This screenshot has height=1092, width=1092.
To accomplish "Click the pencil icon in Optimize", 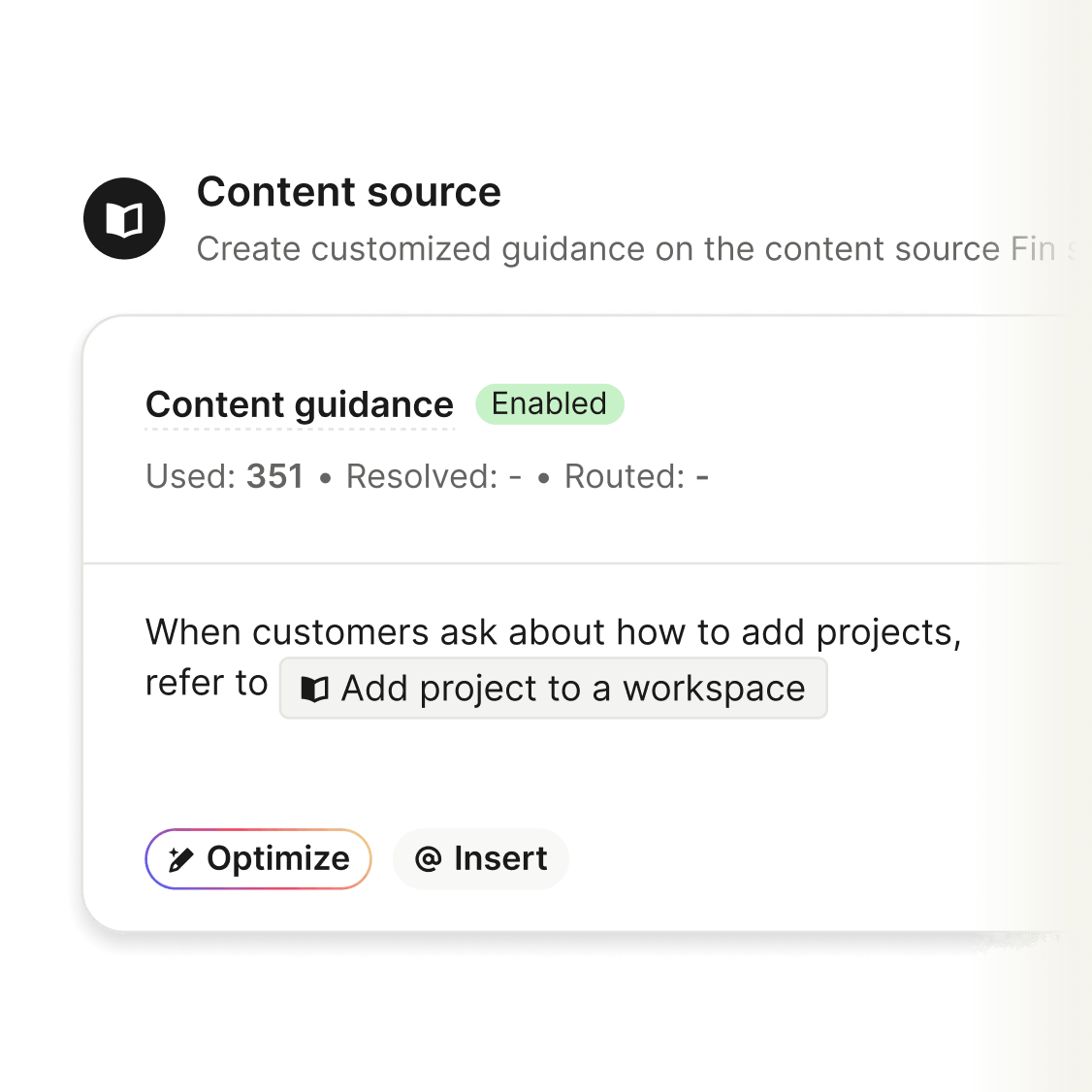I will click(180, 859).
